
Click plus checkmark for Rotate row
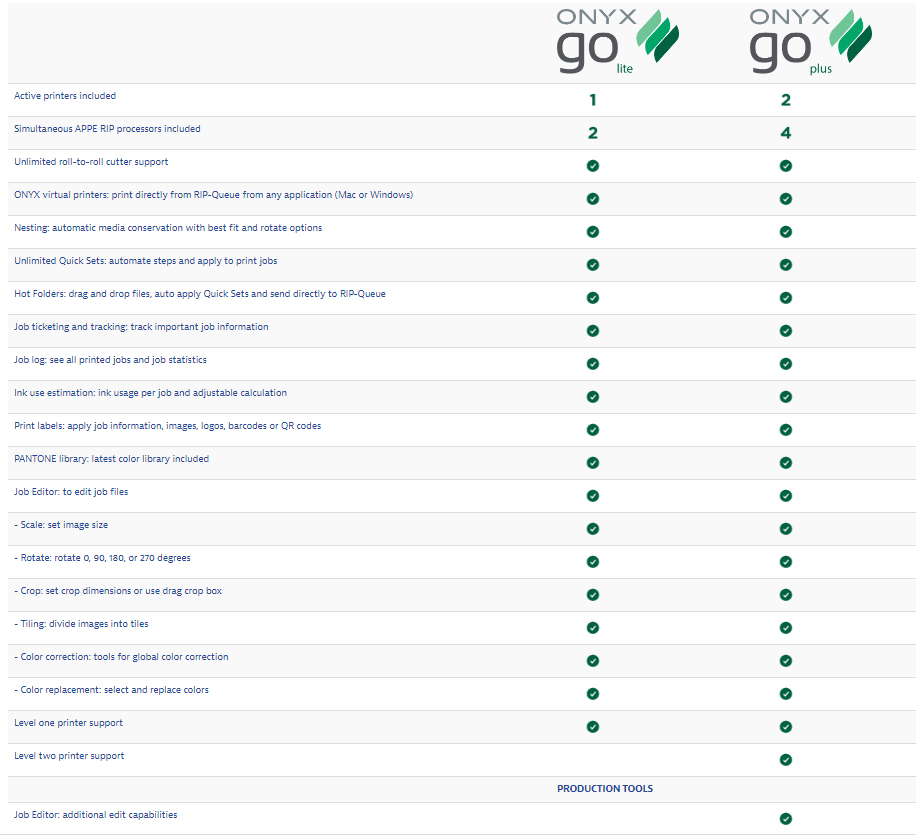pyautogui.click(x=786, y=562)
